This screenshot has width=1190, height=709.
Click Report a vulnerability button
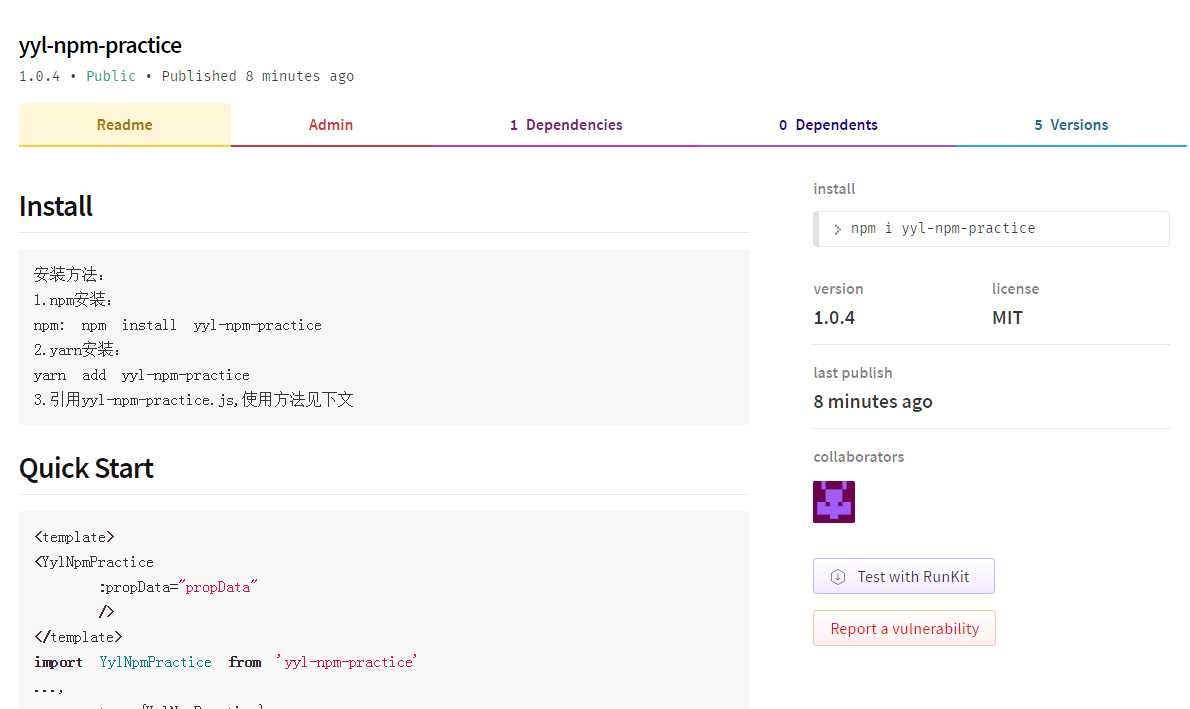(904, 629)
